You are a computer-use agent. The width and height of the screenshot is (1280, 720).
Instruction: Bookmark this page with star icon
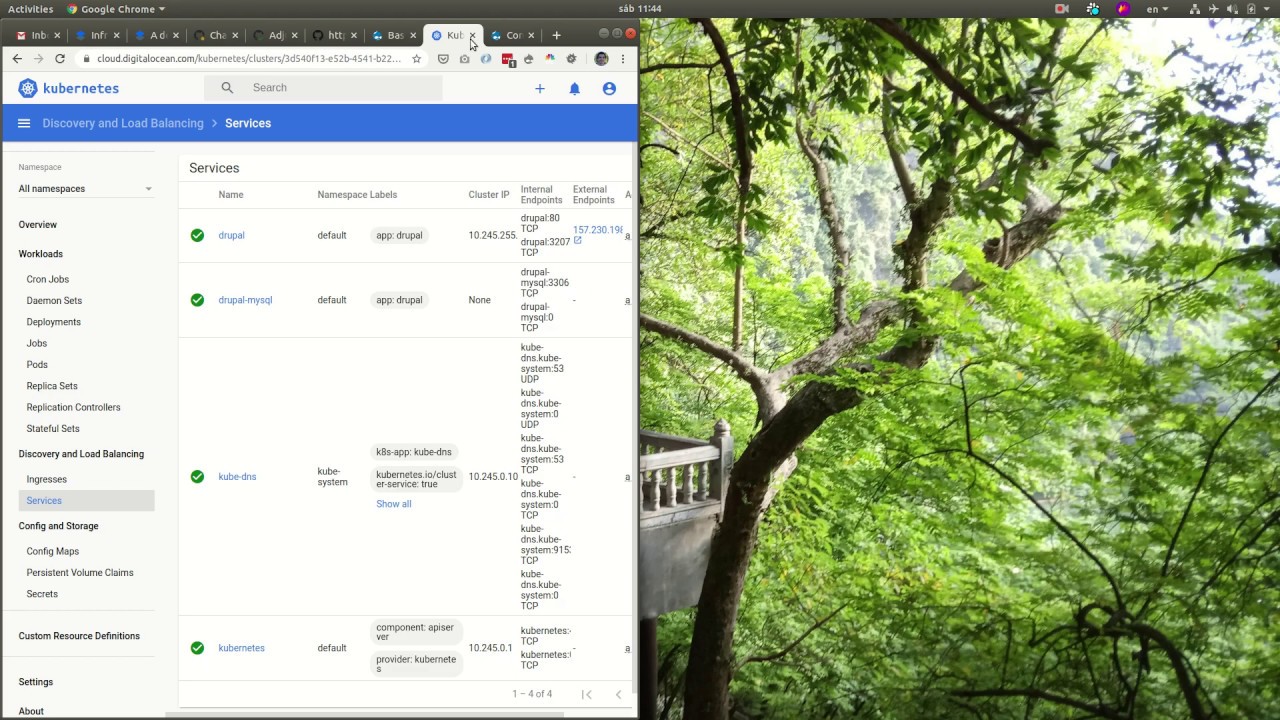[417, 59]
